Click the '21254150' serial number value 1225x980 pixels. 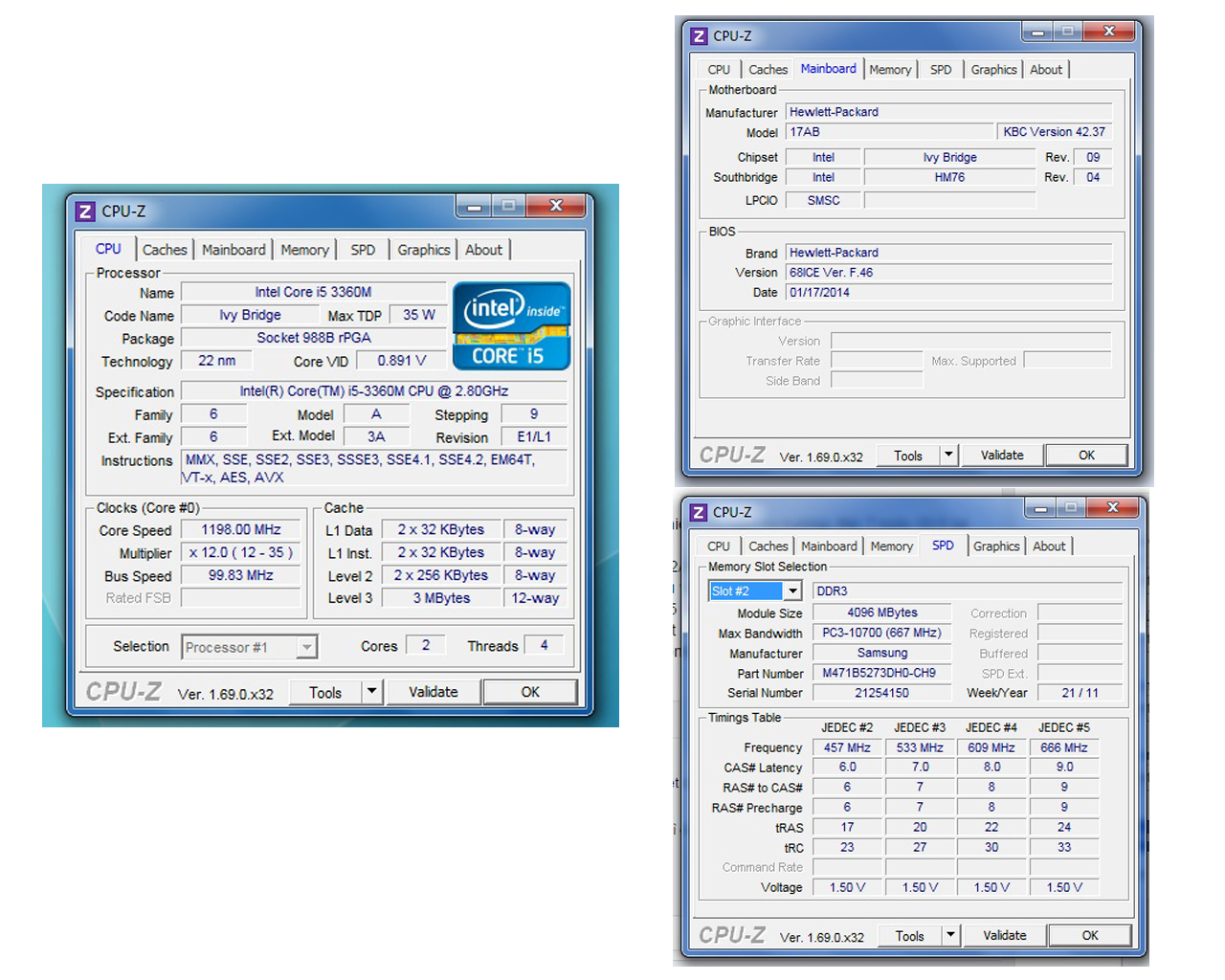[x=882, y=693]
